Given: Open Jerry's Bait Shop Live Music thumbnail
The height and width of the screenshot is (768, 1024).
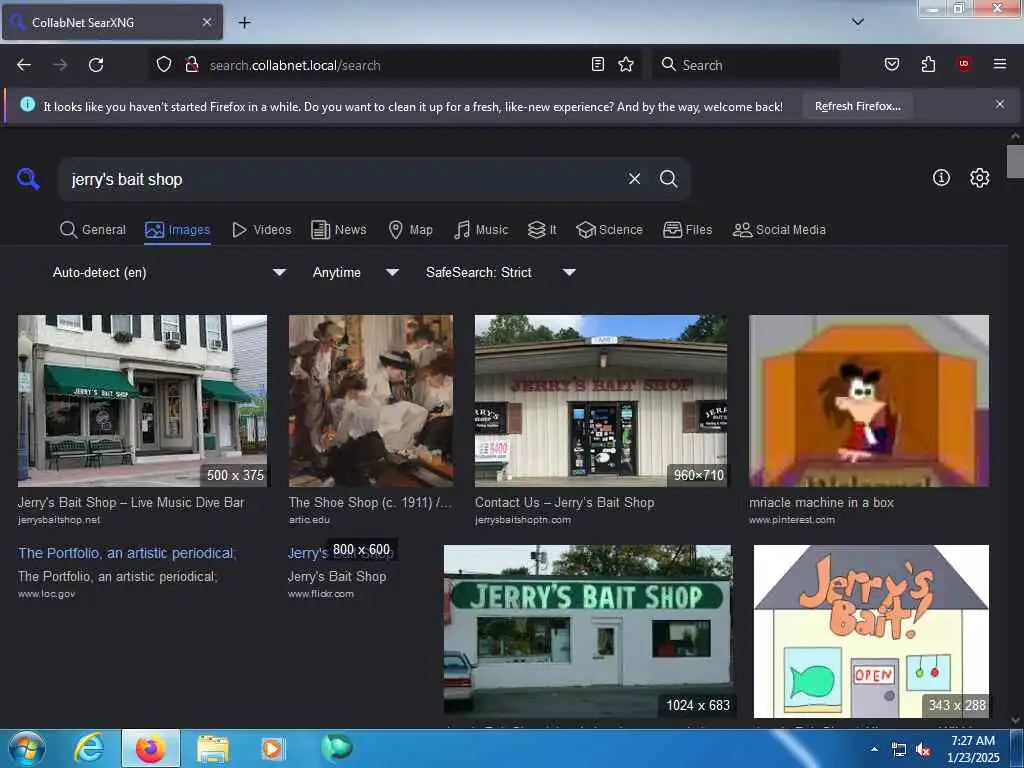Looking at the screenshot, I should coord(142,401).
